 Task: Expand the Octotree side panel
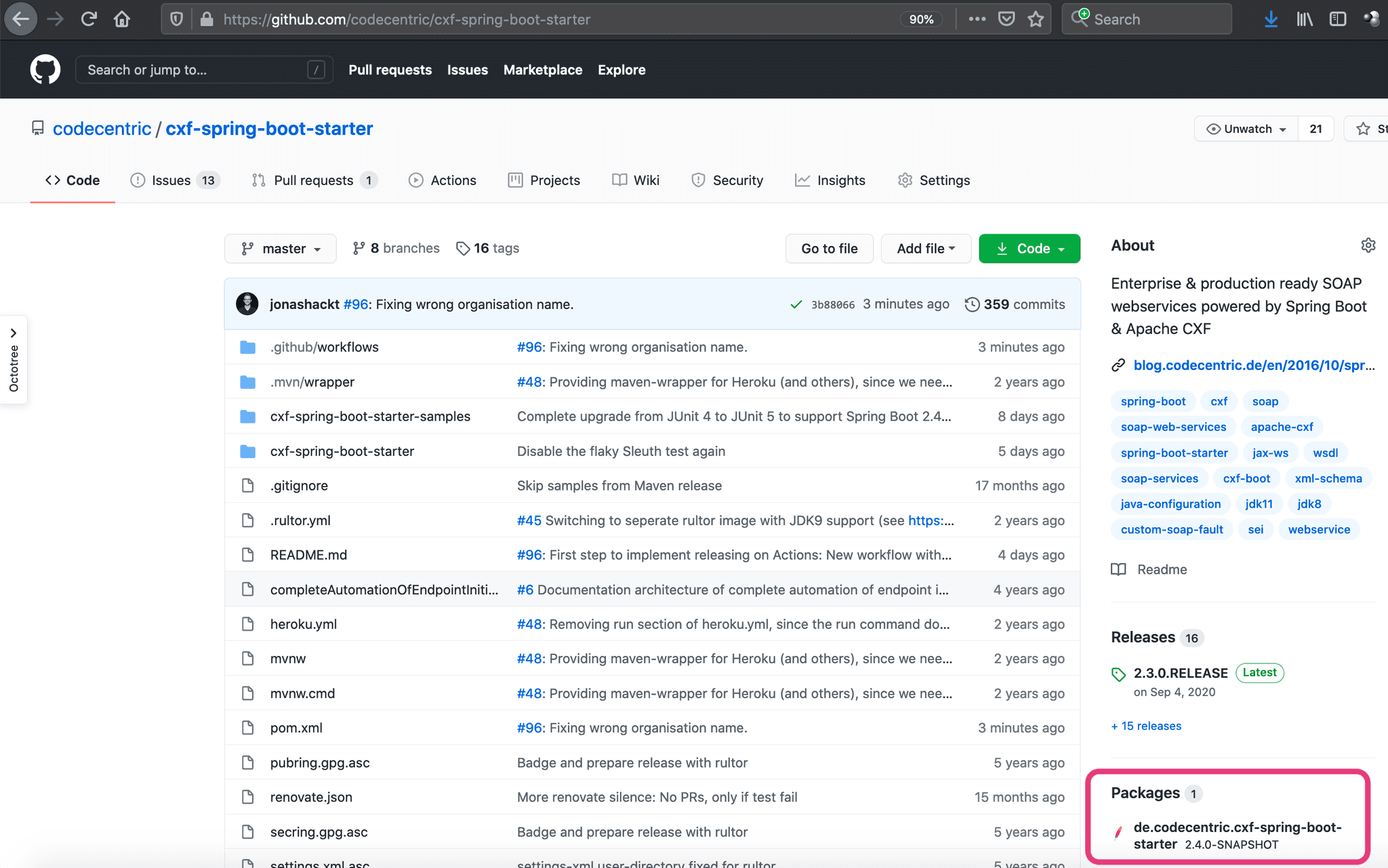click(14, 333)
